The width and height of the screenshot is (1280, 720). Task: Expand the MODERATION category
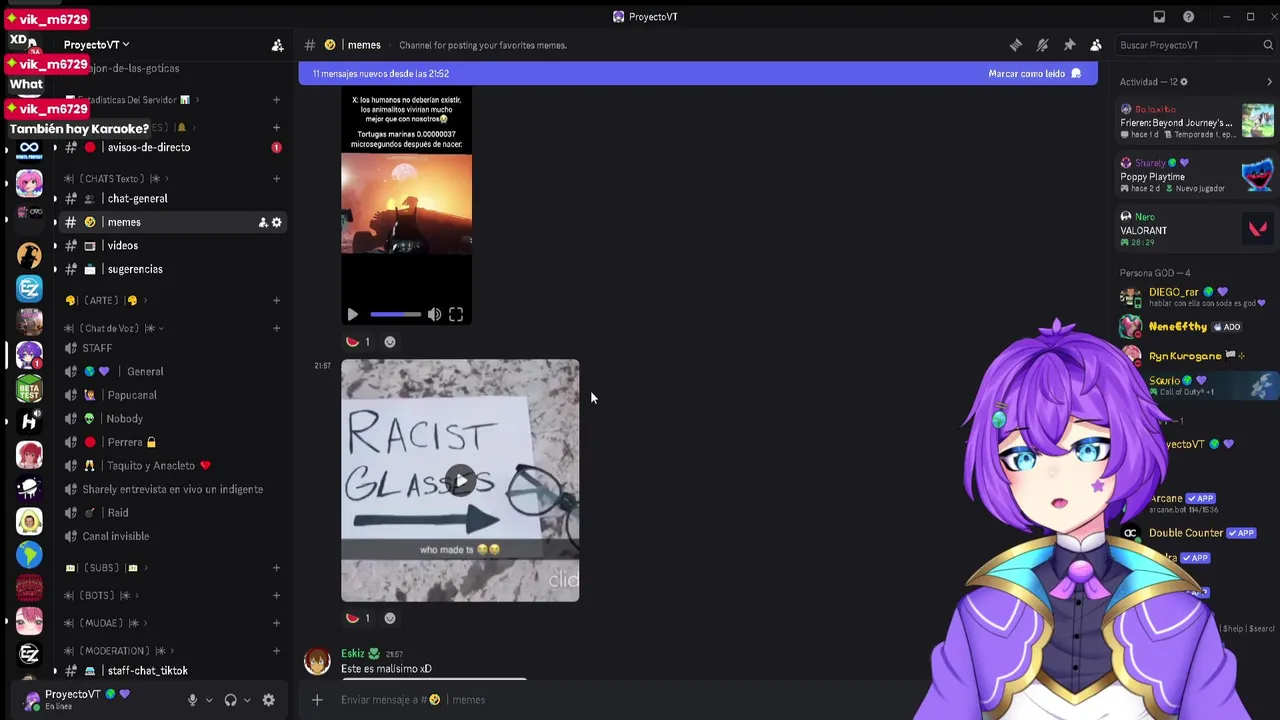point(119,651)
